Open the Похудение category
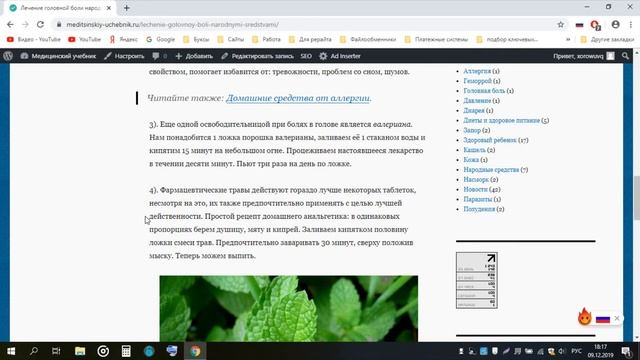 click(479, 209)
